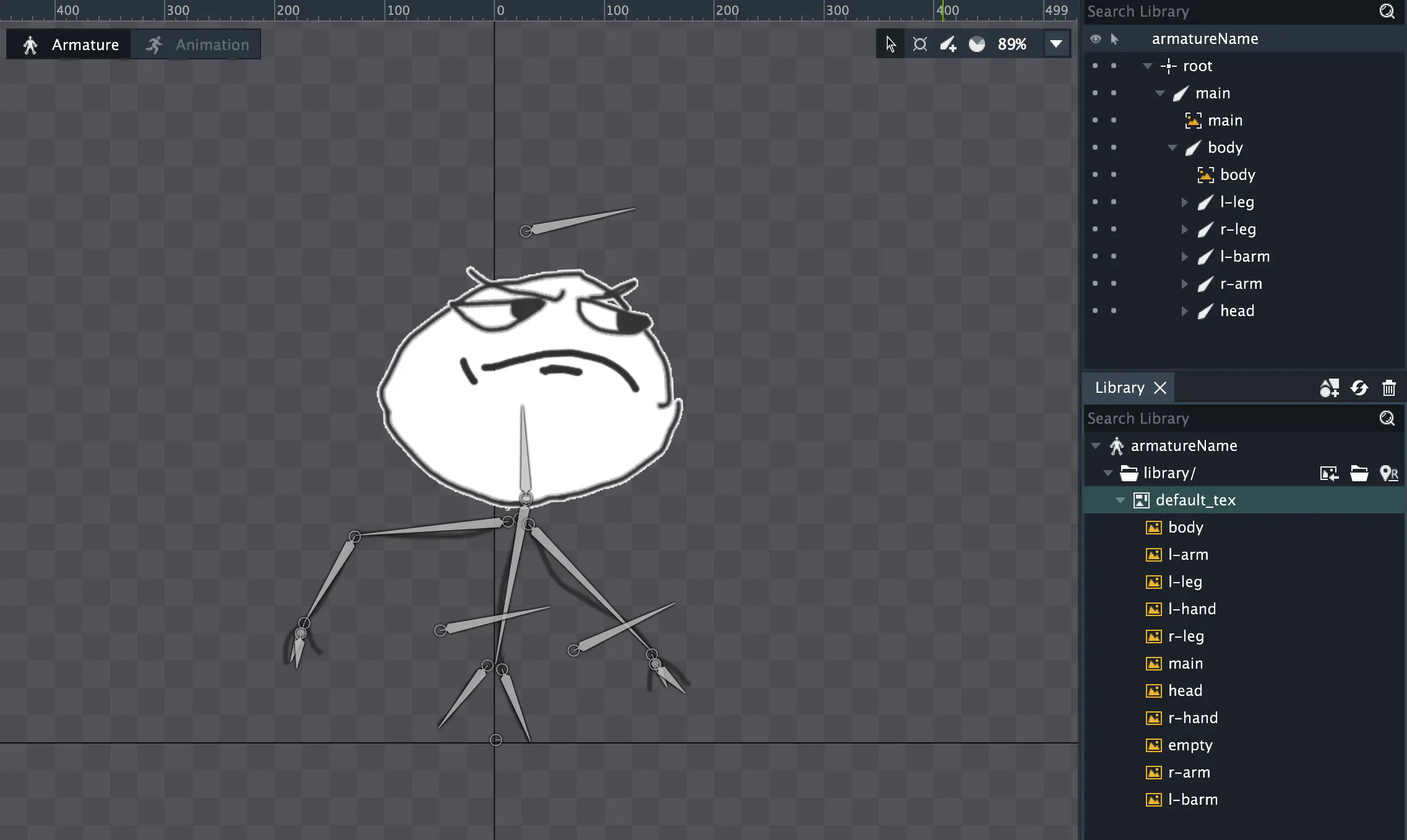Click the weight pie chart tool
Screen dimensions: 1407x840
point(977,45)
